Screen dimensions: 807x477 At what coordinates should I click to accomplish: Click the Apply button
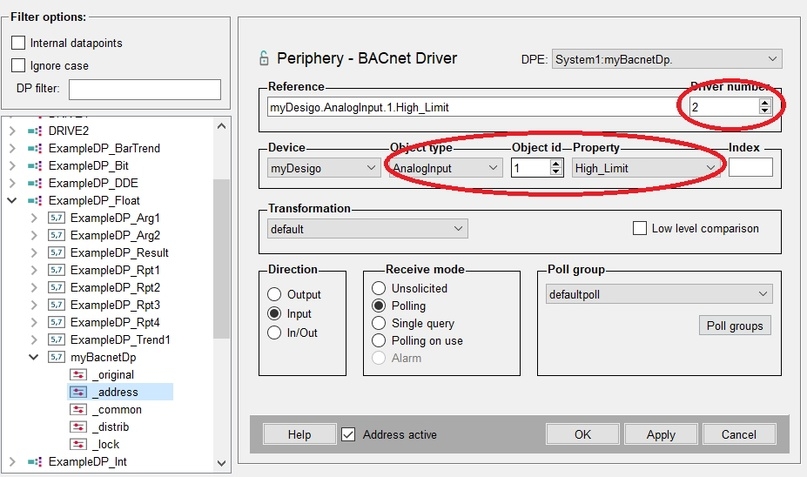[x=661, y=434]
